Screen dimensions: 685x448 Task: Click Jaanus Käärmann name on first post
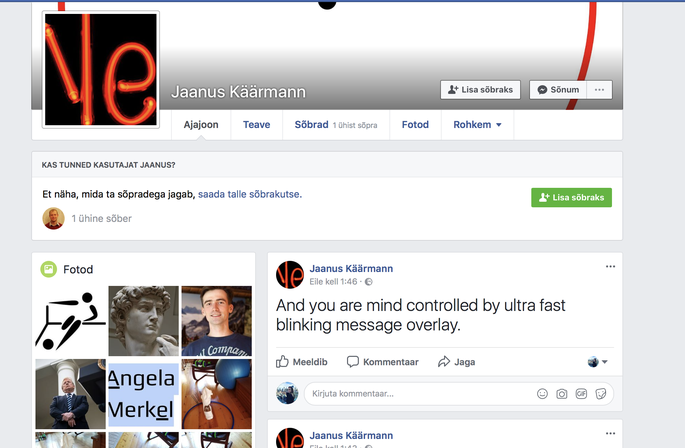point(351,268)
